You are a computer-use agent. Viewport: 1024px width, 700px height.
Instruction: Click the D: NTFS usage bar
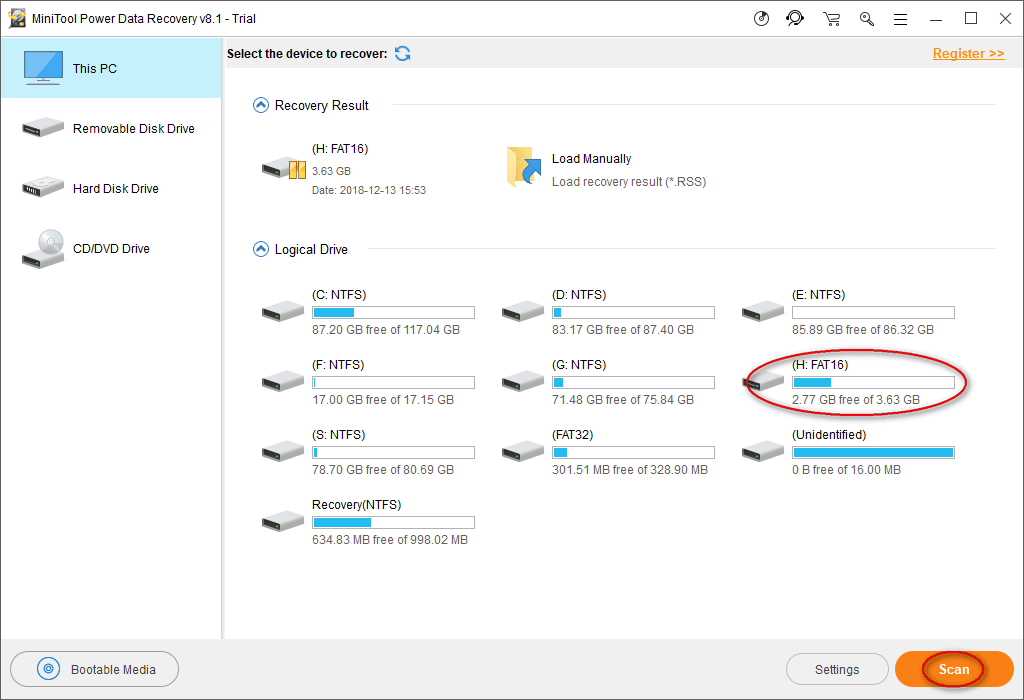pos(633,313)
